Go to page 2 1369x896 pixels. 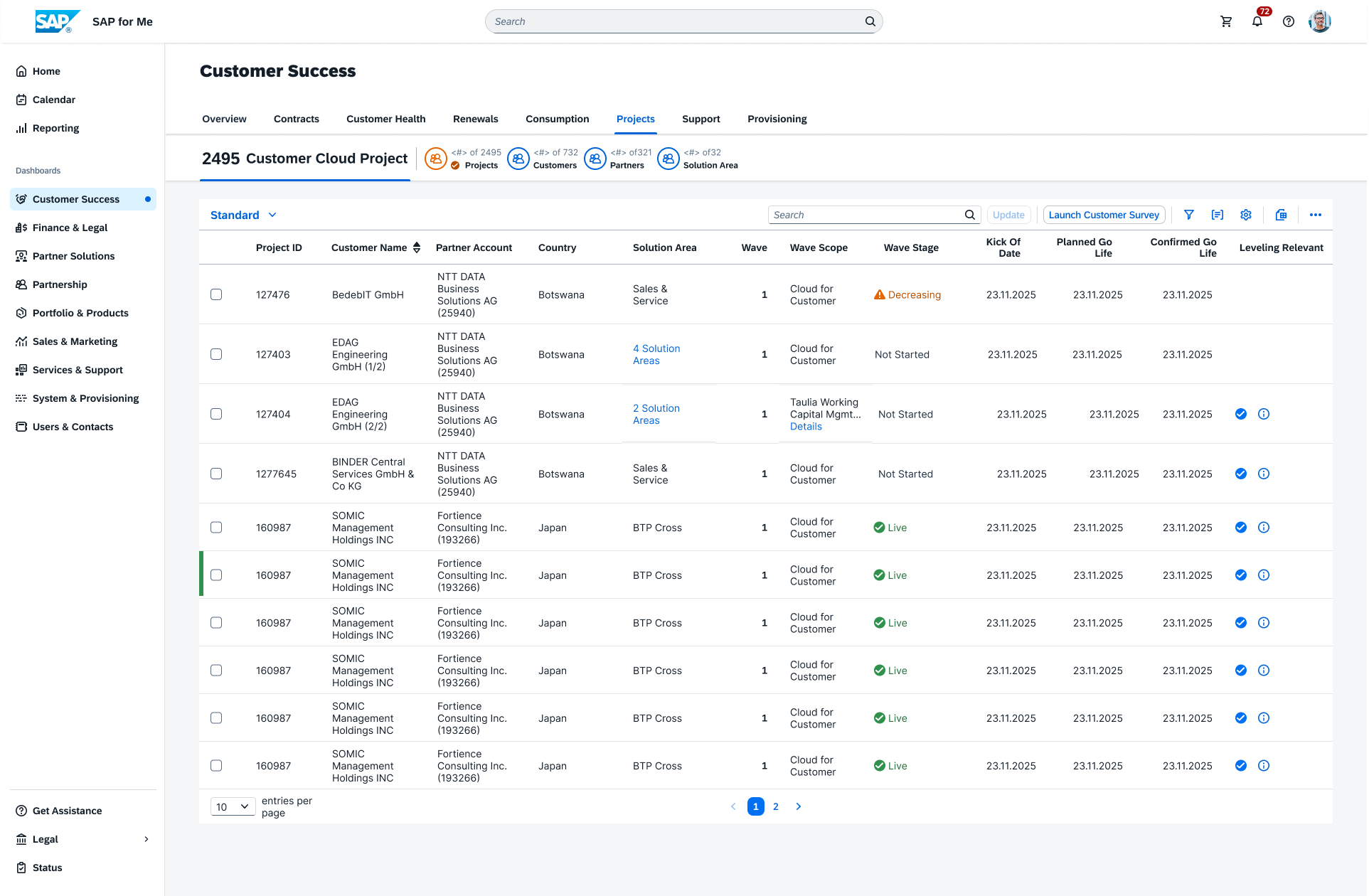tap(776, 806)
